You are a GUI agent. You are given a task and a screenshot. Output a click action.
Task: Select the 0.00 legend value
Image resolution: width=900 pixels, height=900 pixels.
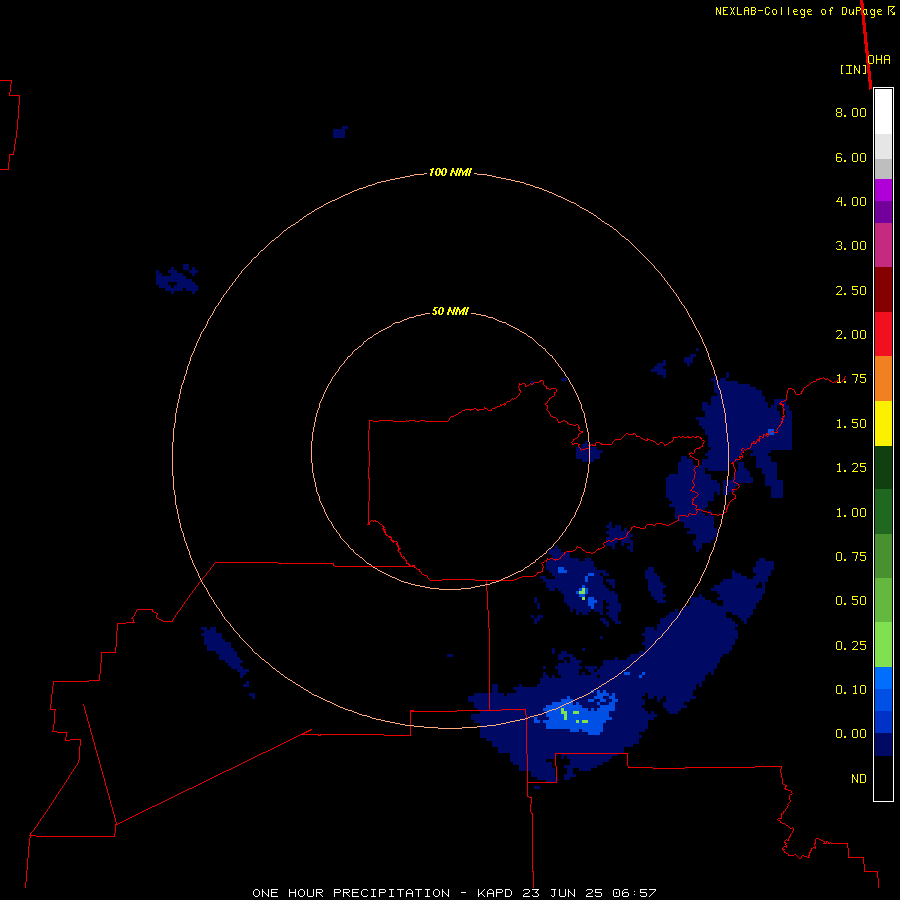click(851, 734)
